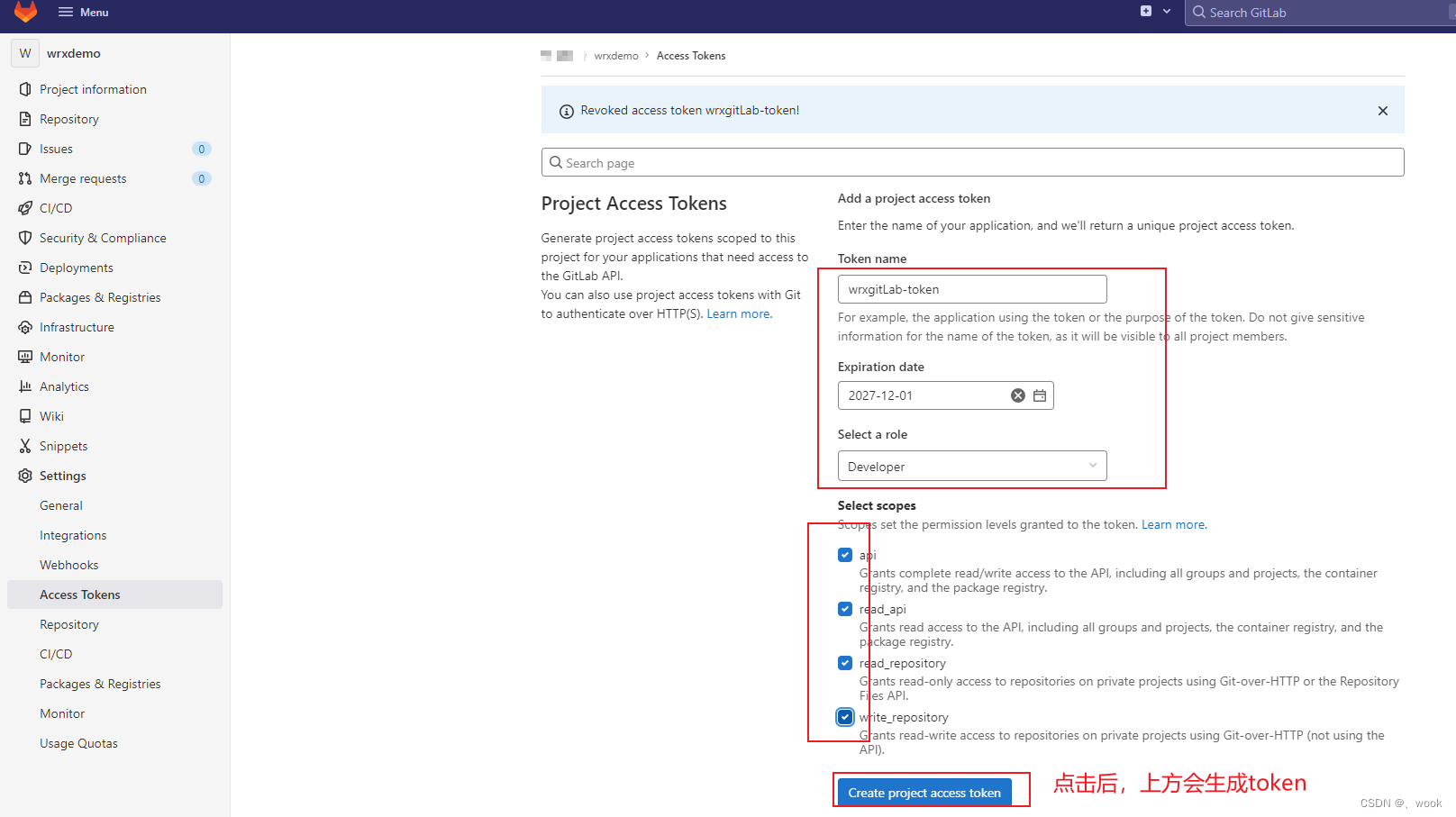Viewport: 1456px width, 817px height.
Task: Click the Deployments sidebar icon
Action: pyautogui.click(x=25, y=268)
